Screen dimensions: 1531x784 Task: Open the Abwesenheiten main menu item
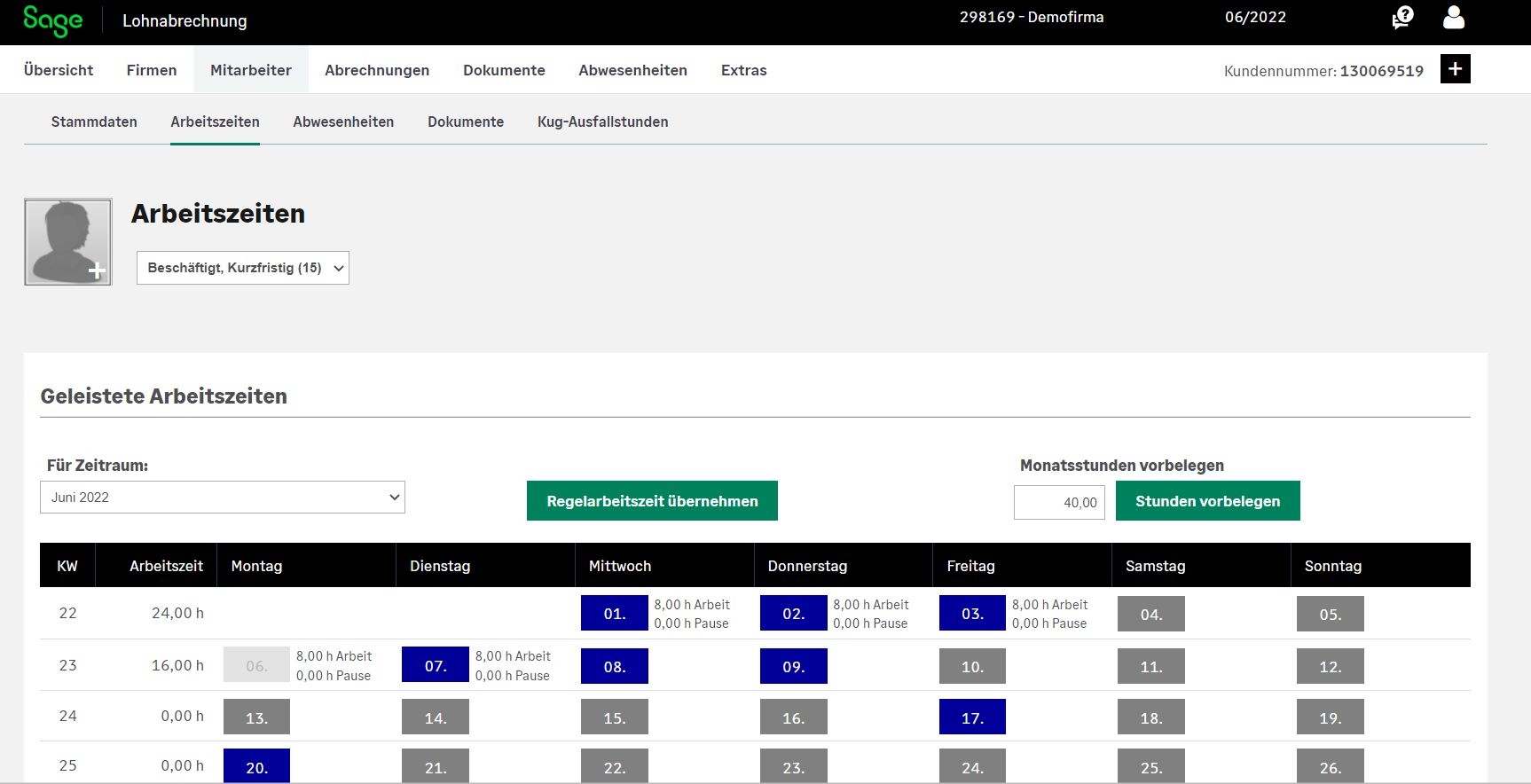tap(632, 70)
